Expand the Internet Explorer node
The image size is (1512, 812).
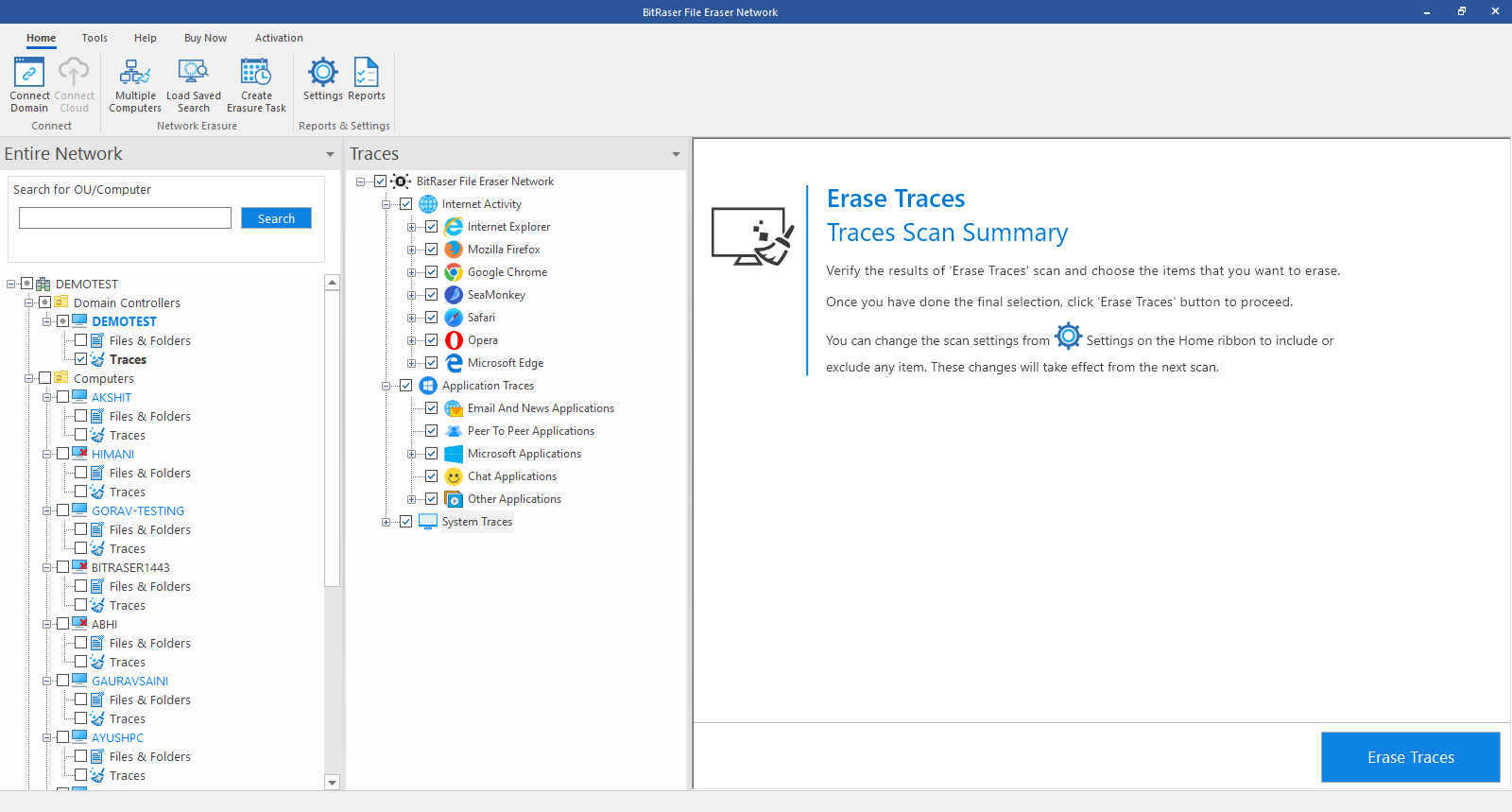click(411, 227)
